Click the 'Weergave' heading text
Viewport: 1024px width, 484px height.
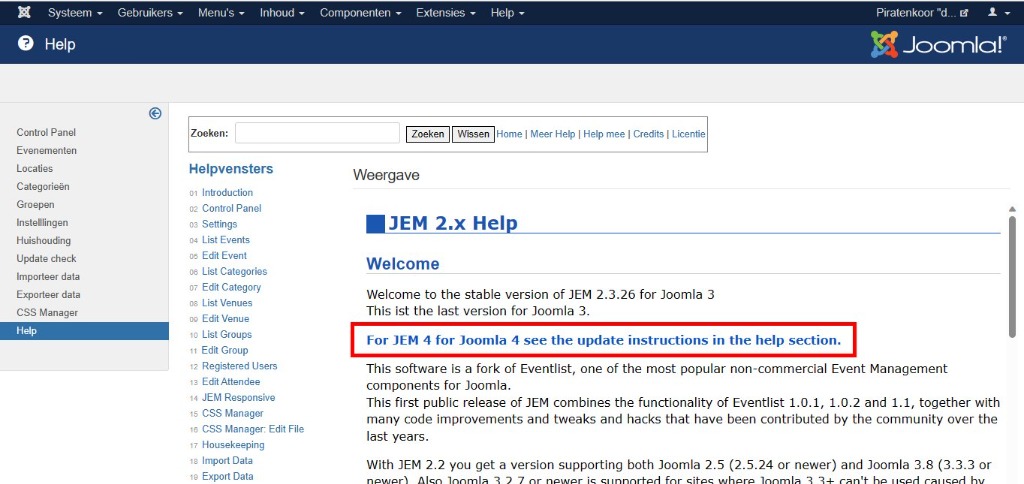click(386, 175)
